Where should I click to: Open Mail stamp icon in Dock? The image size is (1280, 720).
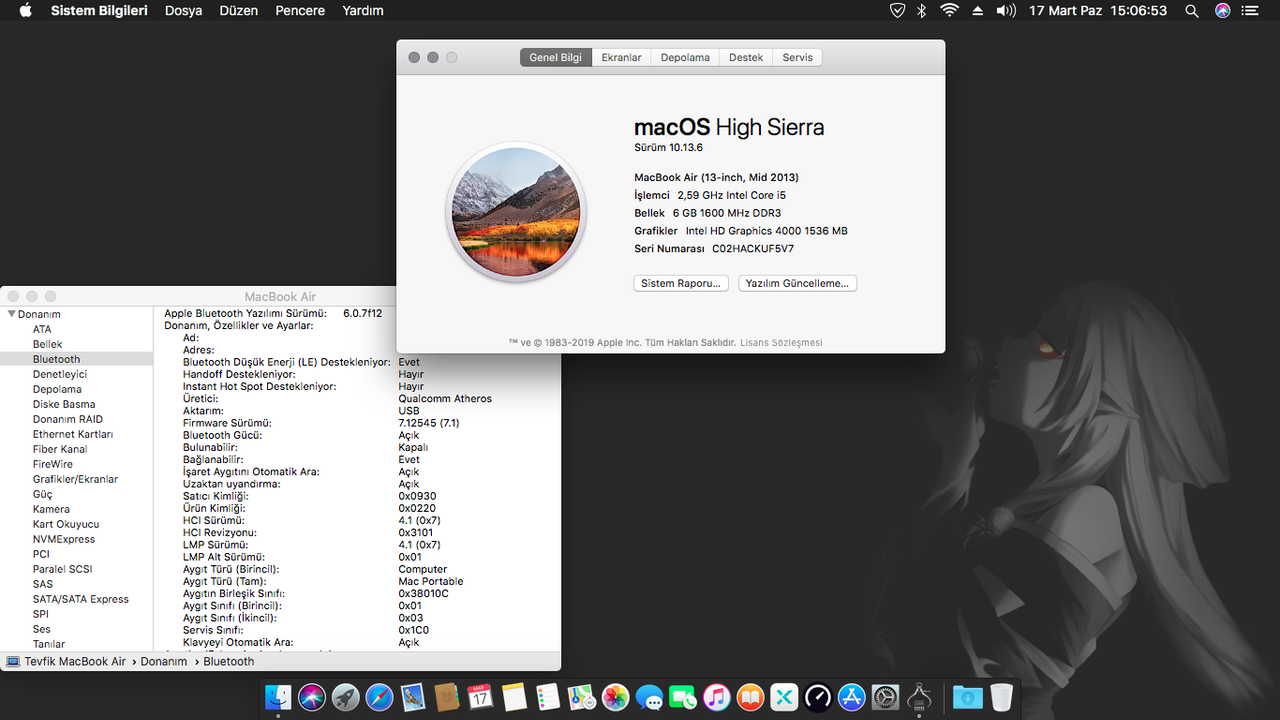click(x=413, y=697)
